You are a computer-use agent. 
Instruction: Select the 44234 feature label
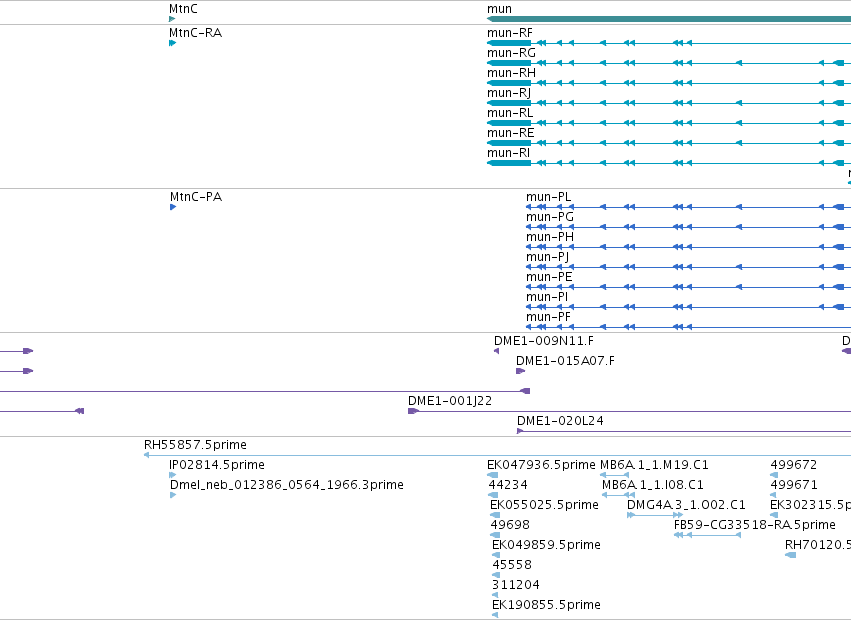[508, 485]
